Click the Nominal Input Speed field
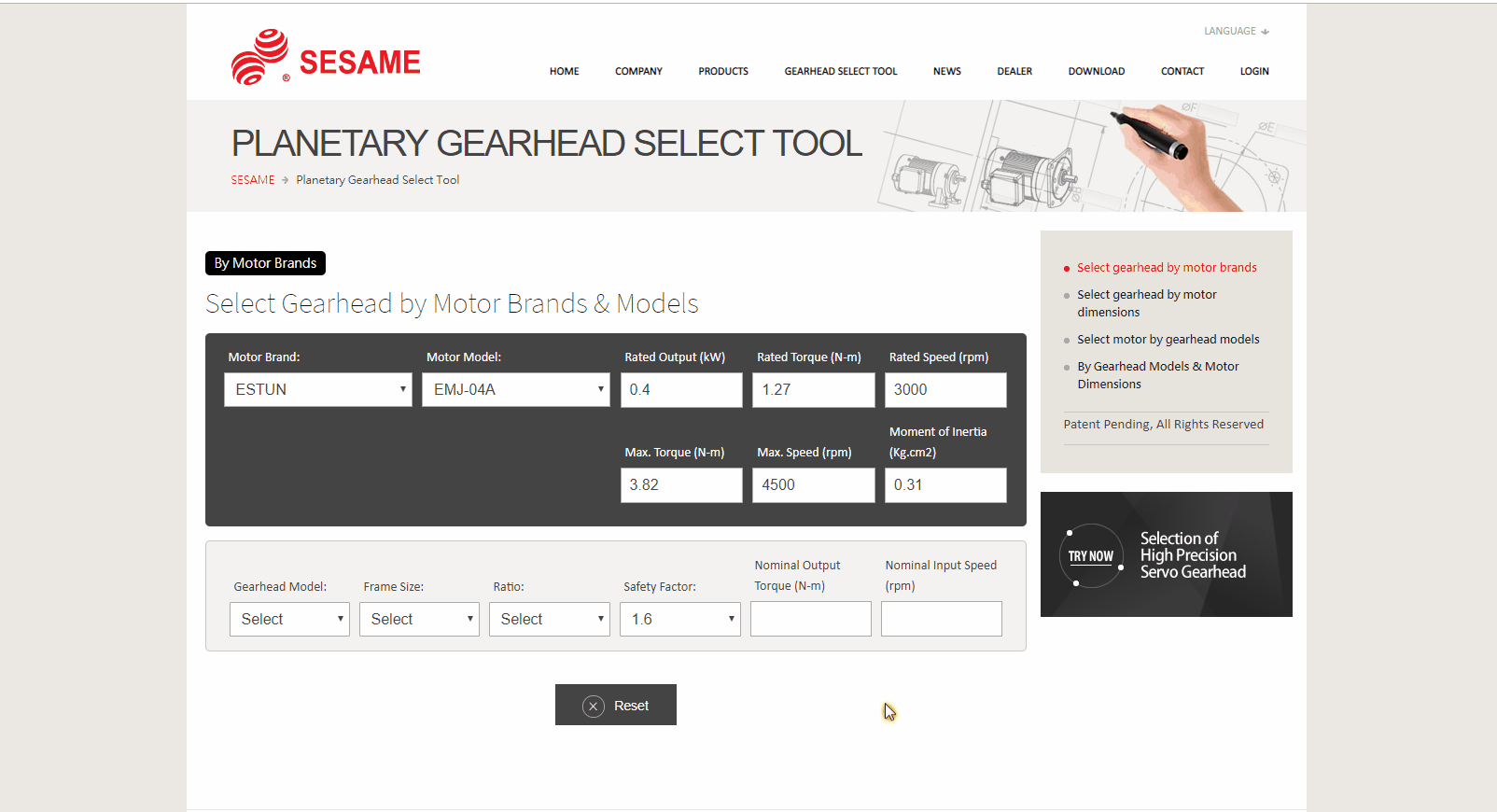Viewport: 1497px width, 812px height. (942, 619)
